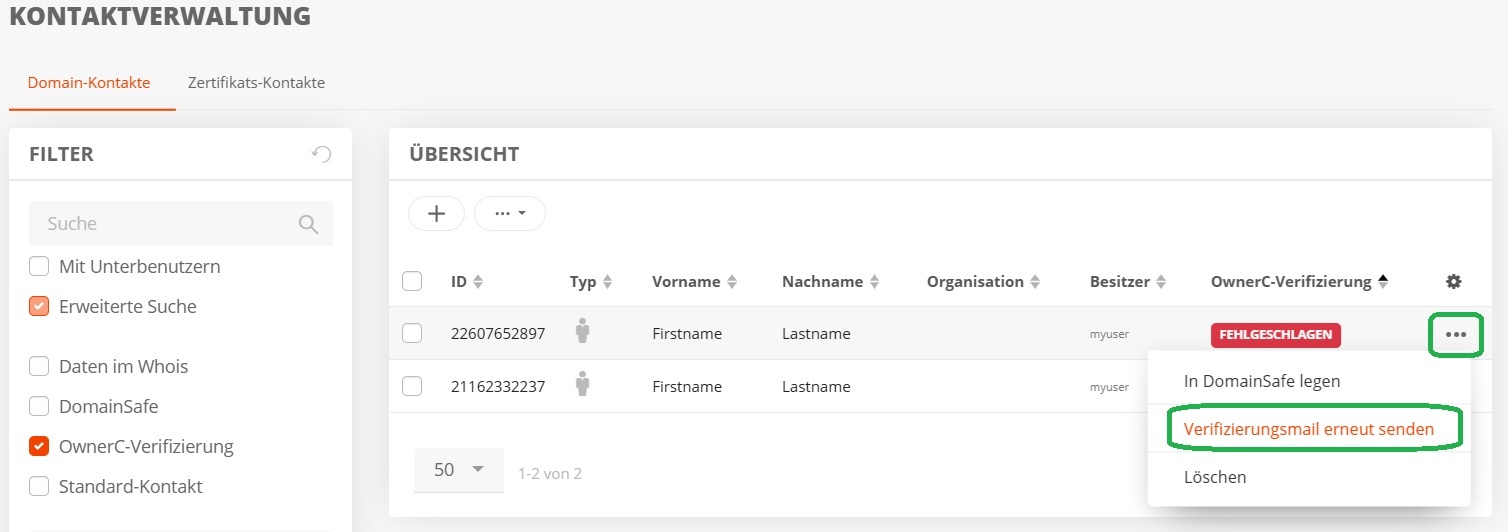The image size is (1508, 532).
Task: Open table column settings gear icon
Action: click(1454, 282)
